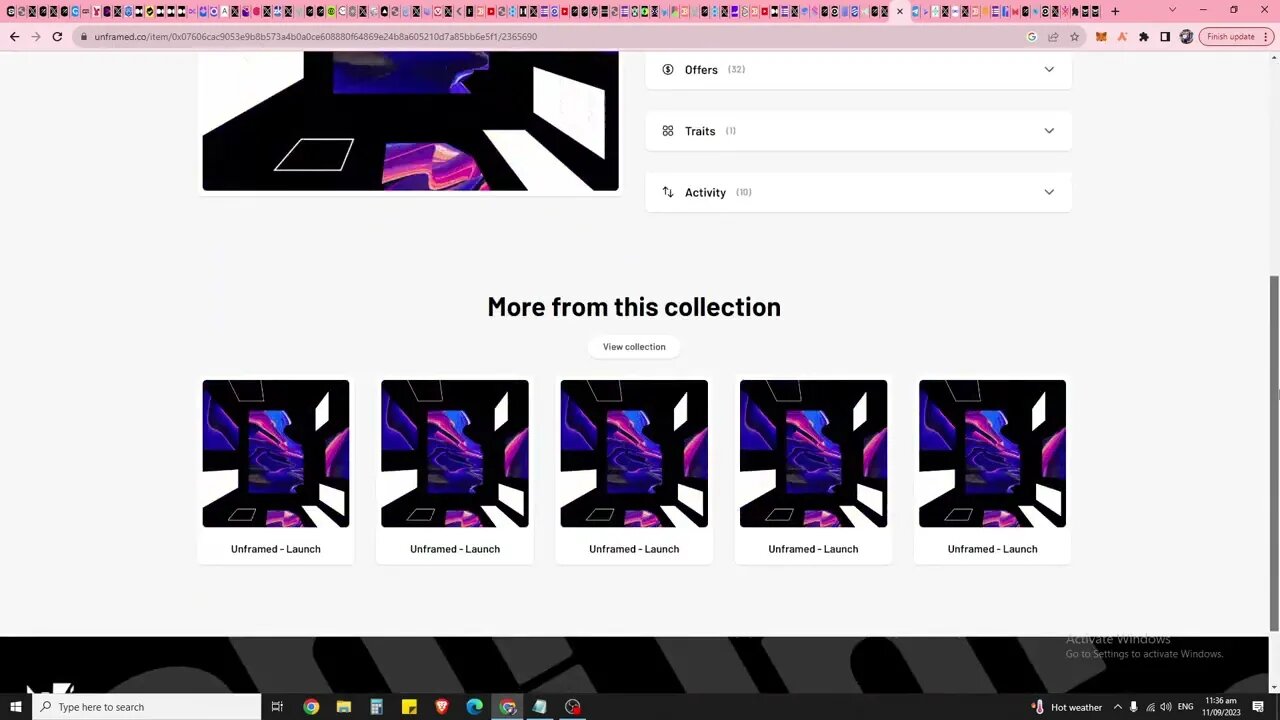Open the fifth Unframed - Launch thumbnail
The width and height of the screenshot is (1280, 720).
click(x=992, y=453)
